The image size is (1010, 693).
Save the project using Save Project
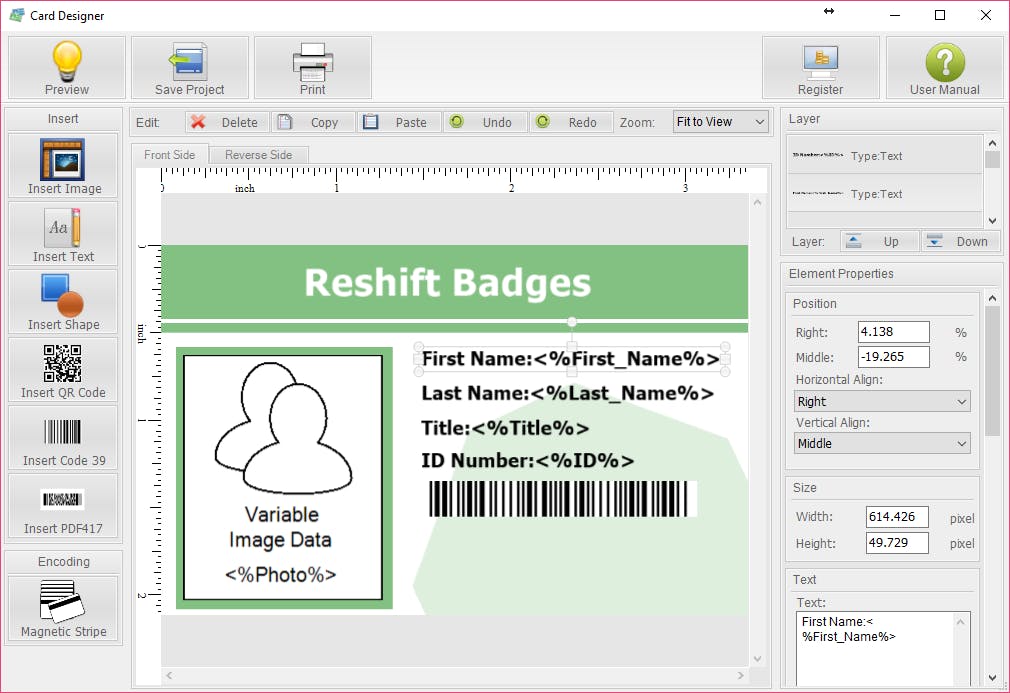point(189,67)
